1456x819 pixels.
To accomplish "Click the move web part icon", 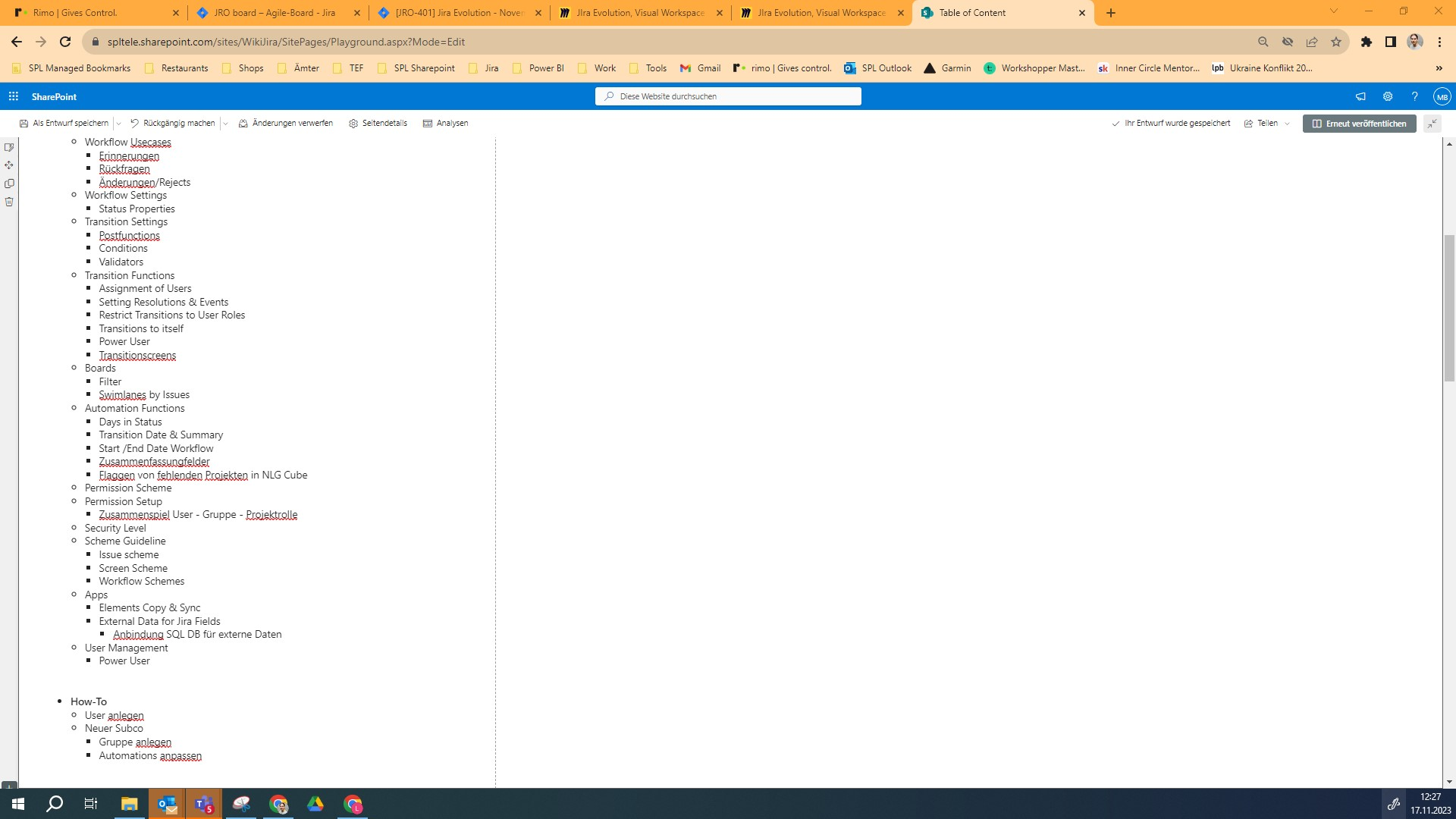I will 9,165.
